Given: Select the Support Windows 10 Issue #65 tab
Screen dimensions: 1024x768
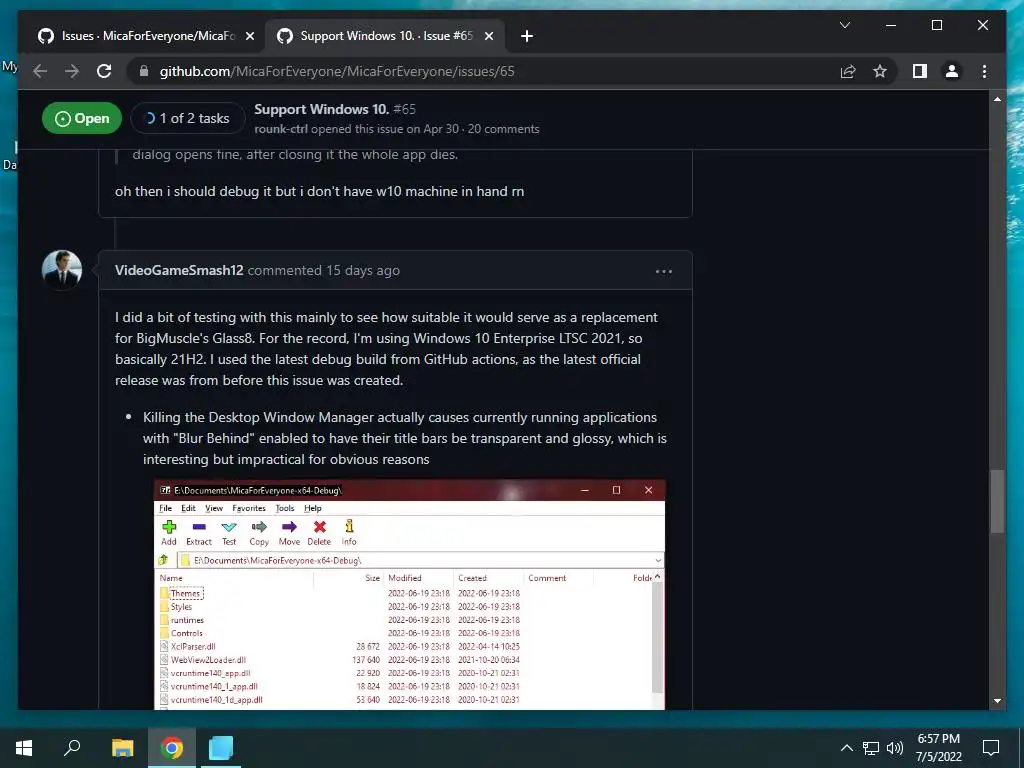Looking at the screenshot, I should click(384, 37).
